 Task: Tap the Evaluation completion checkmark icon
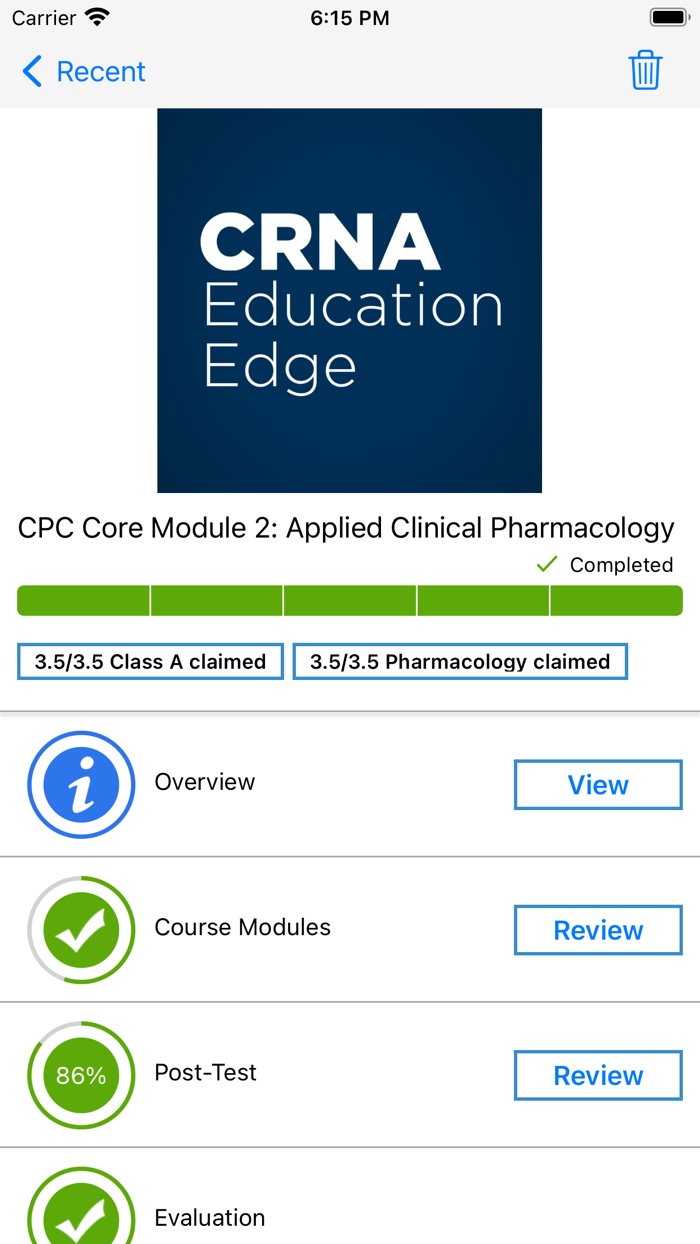[81, 1214]
